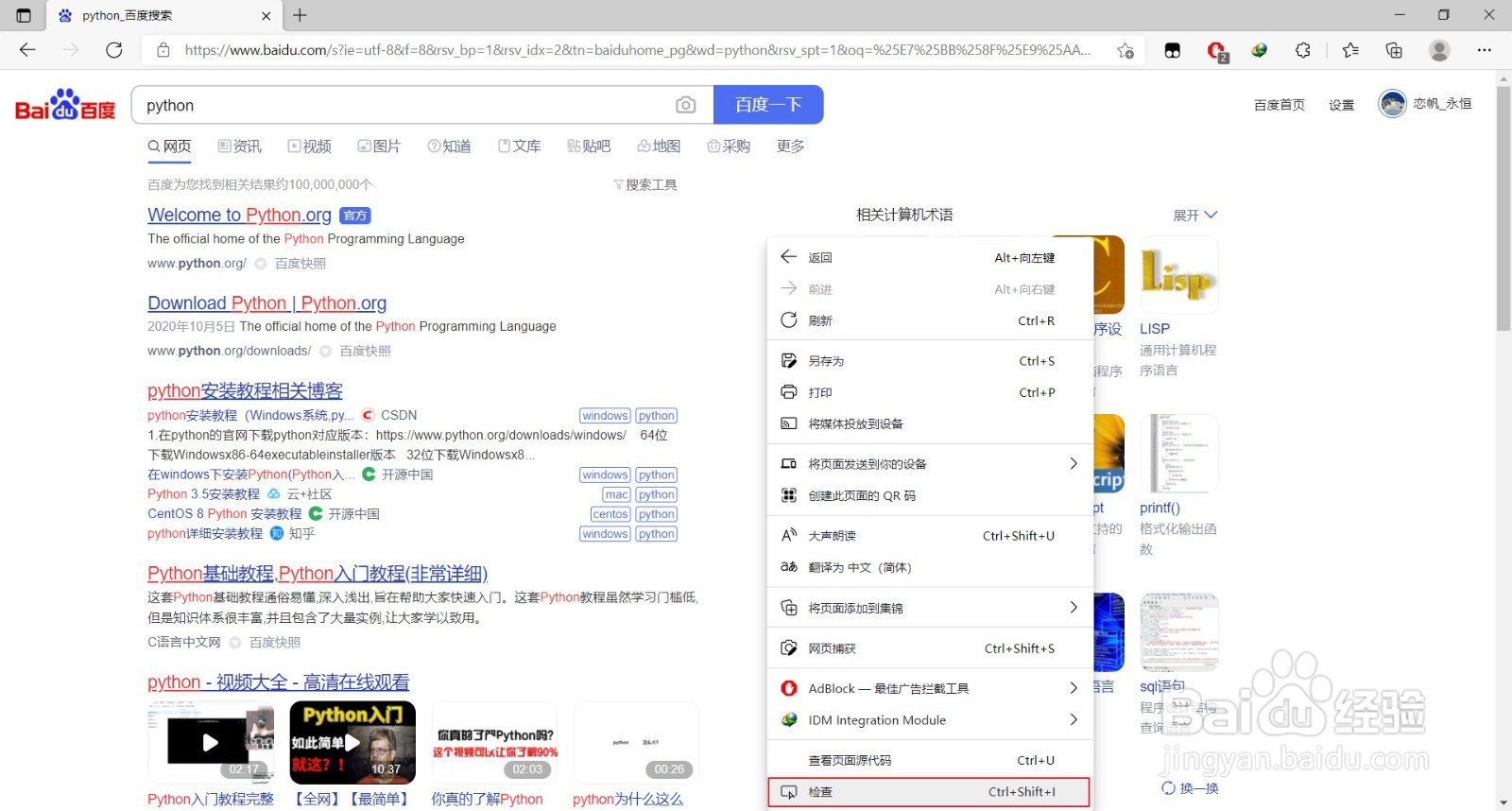Click the address bar URL
Image resolution: width=1512 pixels, height=811 pixels.
click(x=637, y=50)
